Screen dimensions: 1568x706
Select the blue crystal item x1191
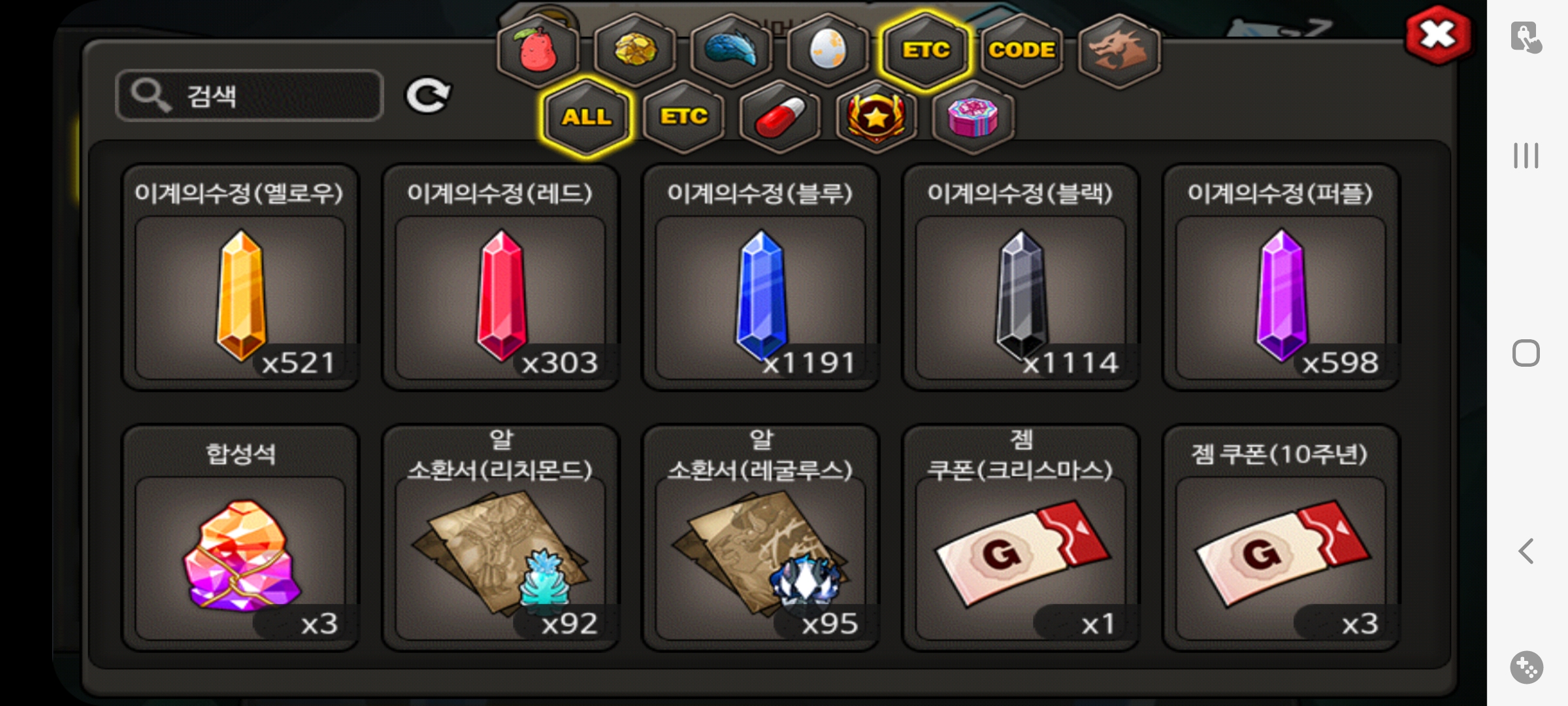click(x=760, y=277)
